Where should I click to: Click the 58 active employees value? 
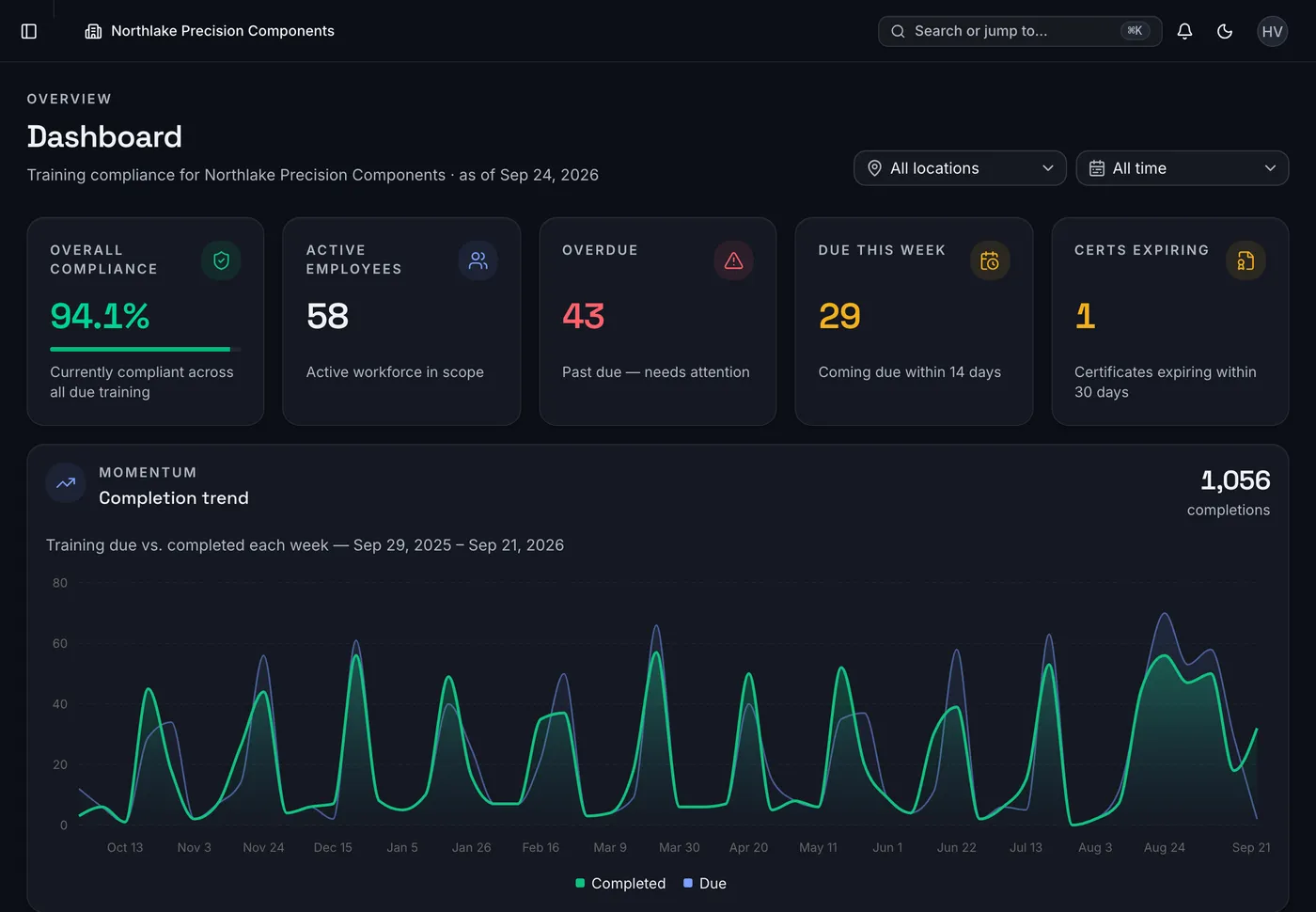point(327,316)
